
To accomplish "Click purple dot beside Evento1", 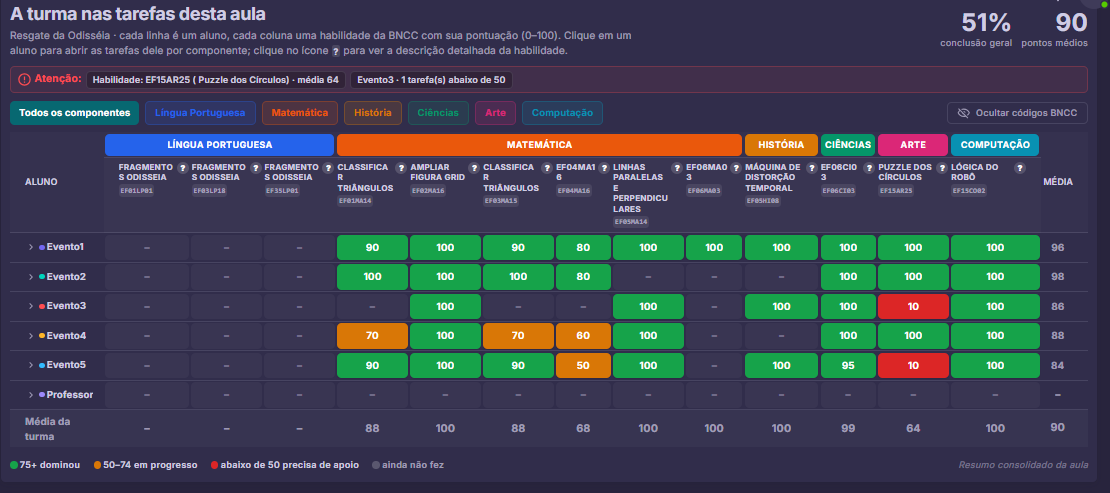I will (x=42, y=247).
